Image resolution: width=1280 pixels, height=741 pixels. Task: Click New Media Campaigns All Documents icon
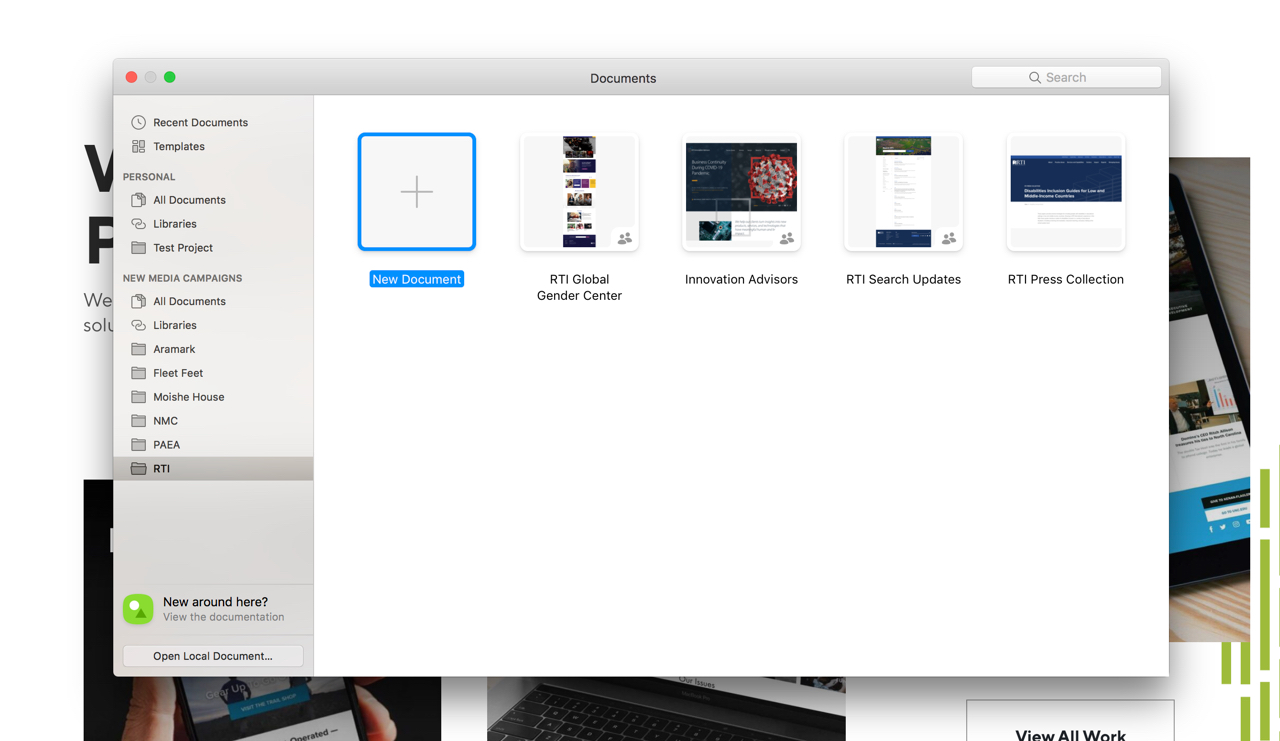pyautogui.click(x=139, y=301)
